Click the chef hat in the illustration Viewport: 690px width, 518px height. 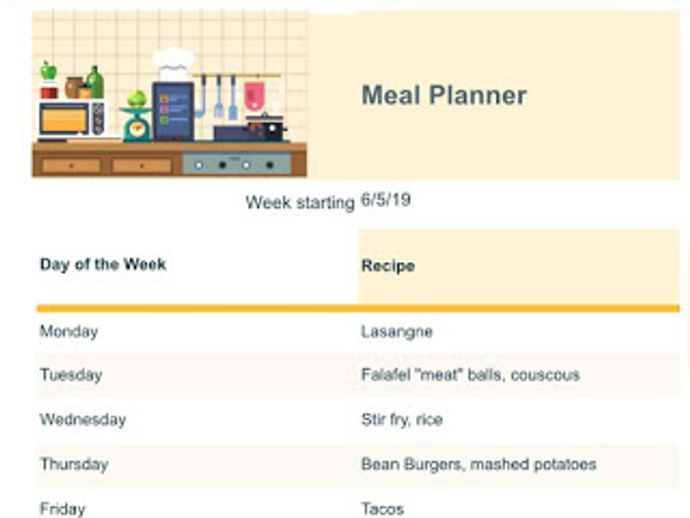coord(173,64)
